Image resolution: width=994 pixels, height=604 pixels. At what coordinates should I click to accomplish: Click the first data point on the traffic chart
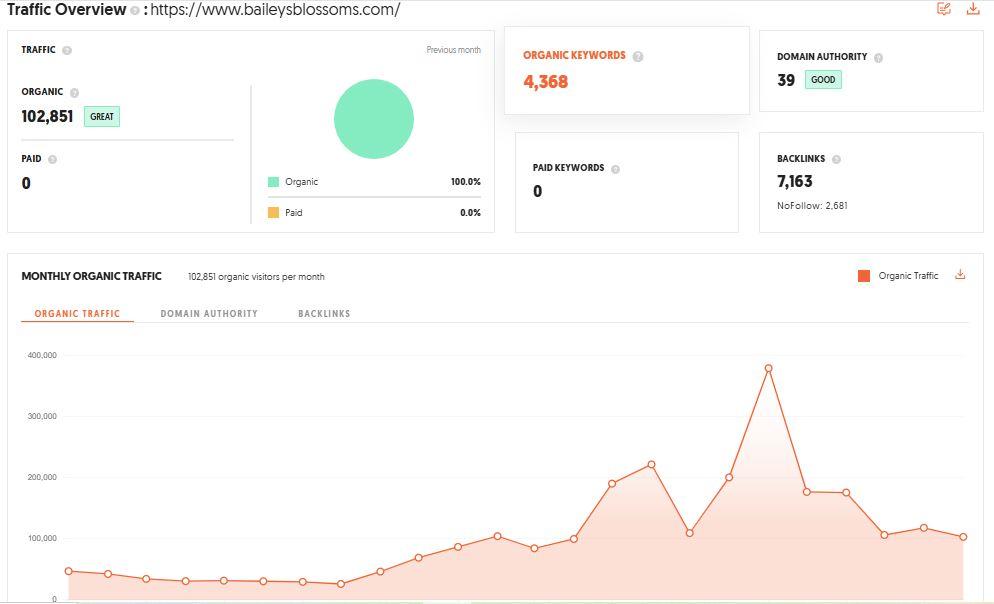pos(68,571)
